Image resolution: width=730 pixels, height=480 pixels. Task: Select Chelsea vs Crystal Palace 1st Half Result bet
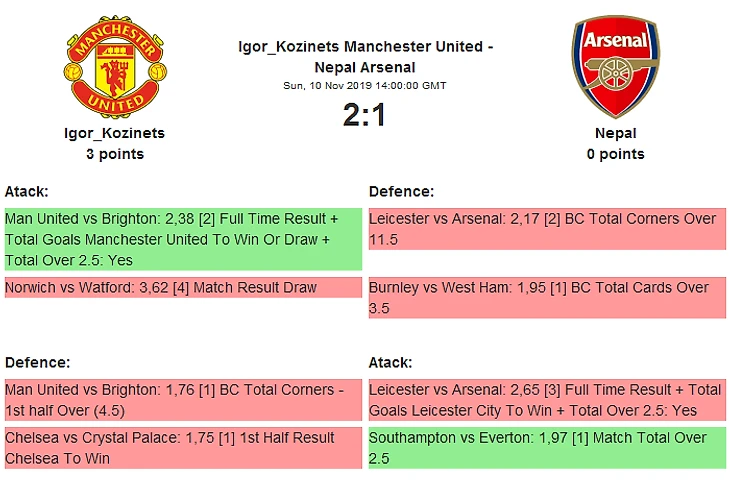point(181,448)
